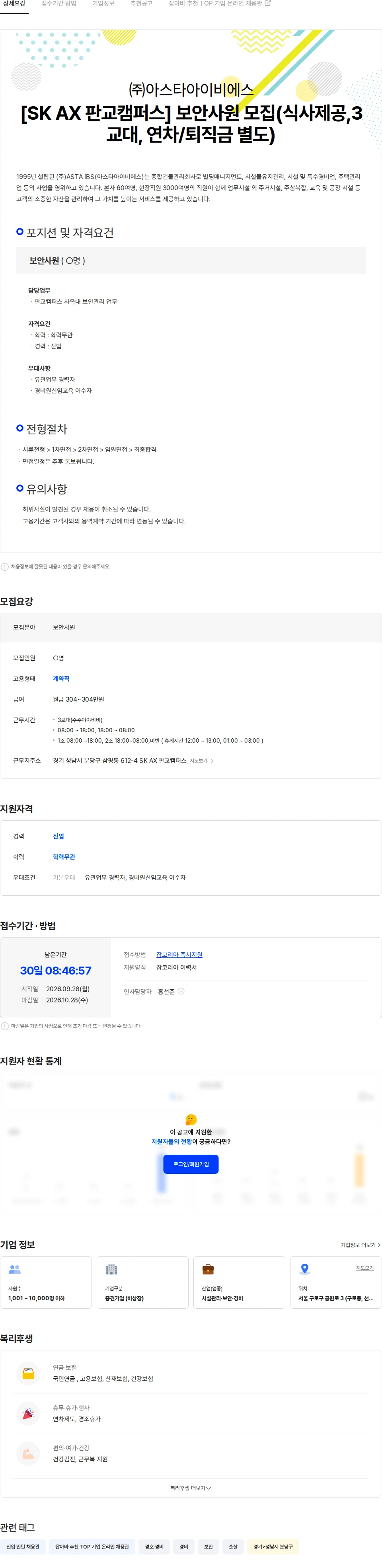Select the 잡아바 추천 TOP 기업 온라인 채용관 tag
Screen dimensions: 382x1568
click(x=92, y=1547)
